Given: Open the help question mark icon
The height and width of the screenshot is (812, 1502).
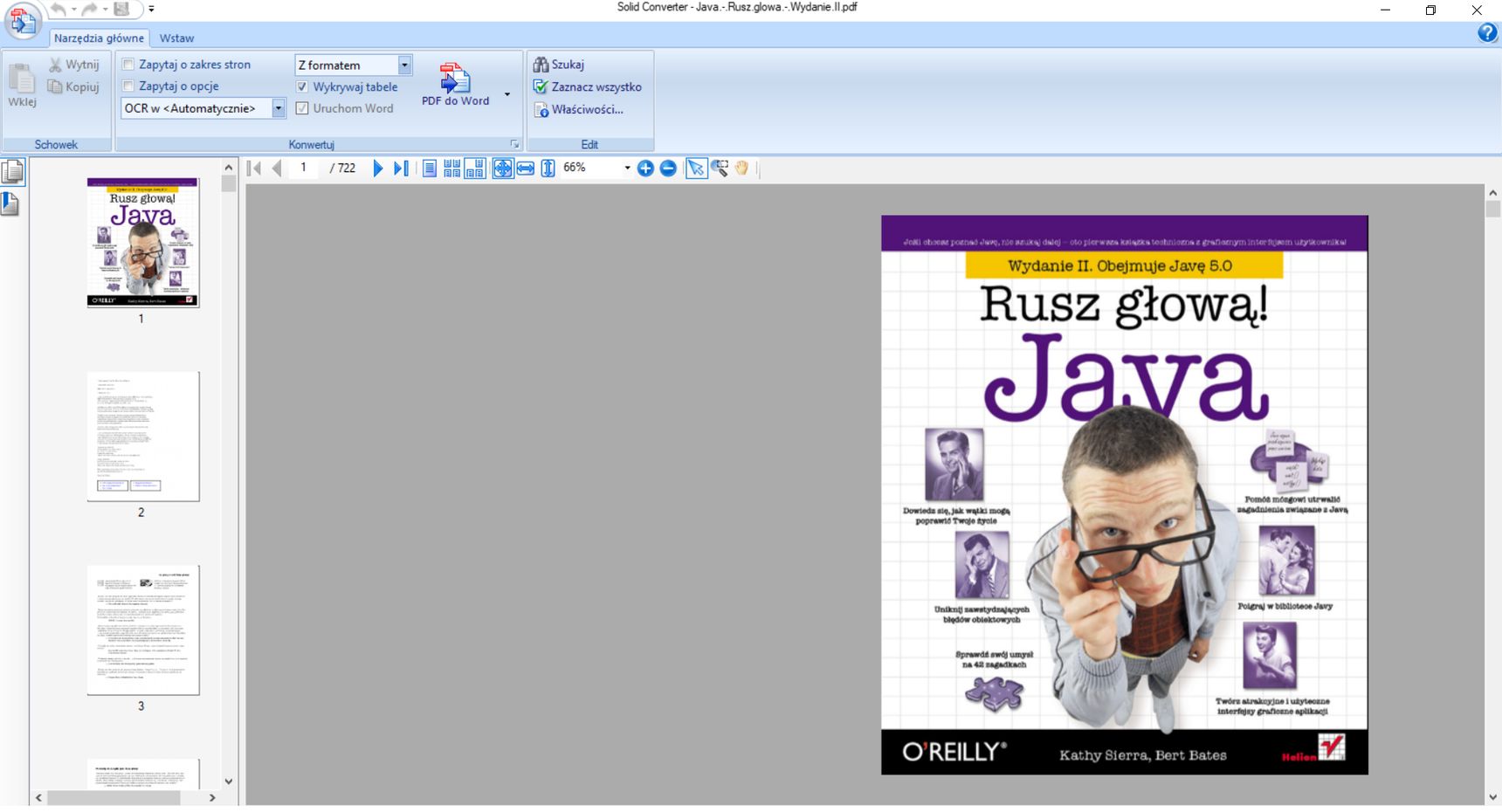Looking at the screenshot, I should pos(1487,33).
